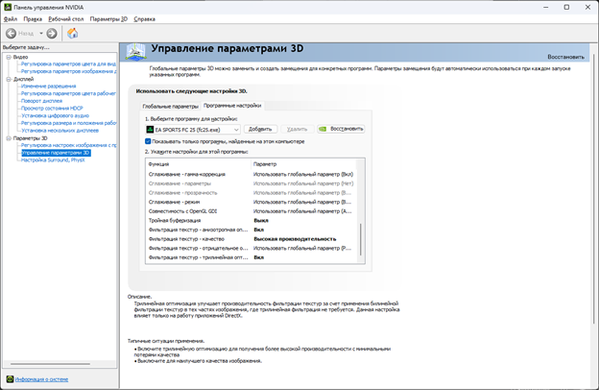This screenshot has height=390, width=599.
Task: Select Фильтрация текстур - качество row
Action: tap(251, 239)
